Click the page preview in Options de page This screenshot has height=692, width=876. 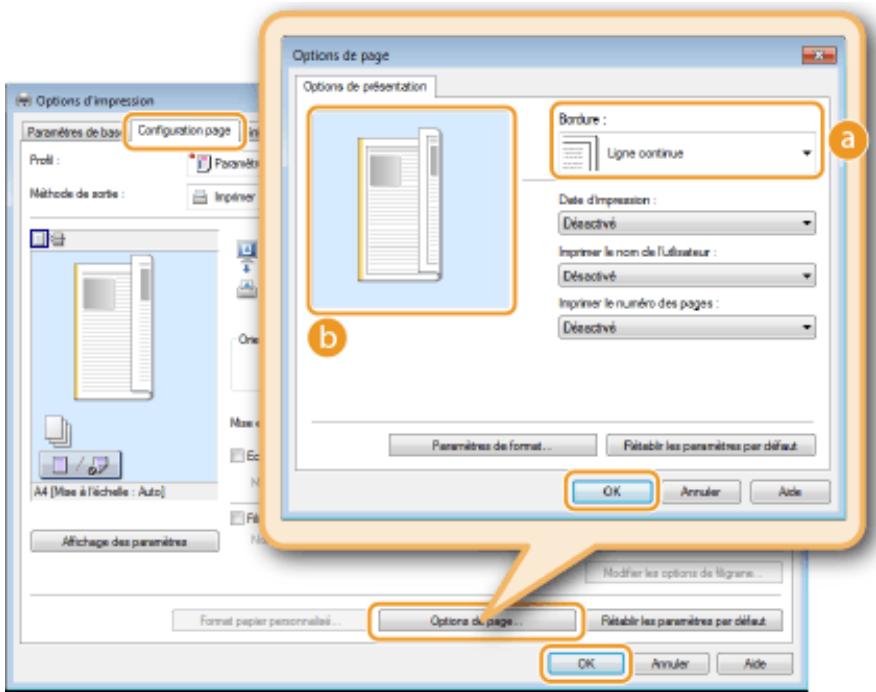pyautogui.click(x=411, y=210)
